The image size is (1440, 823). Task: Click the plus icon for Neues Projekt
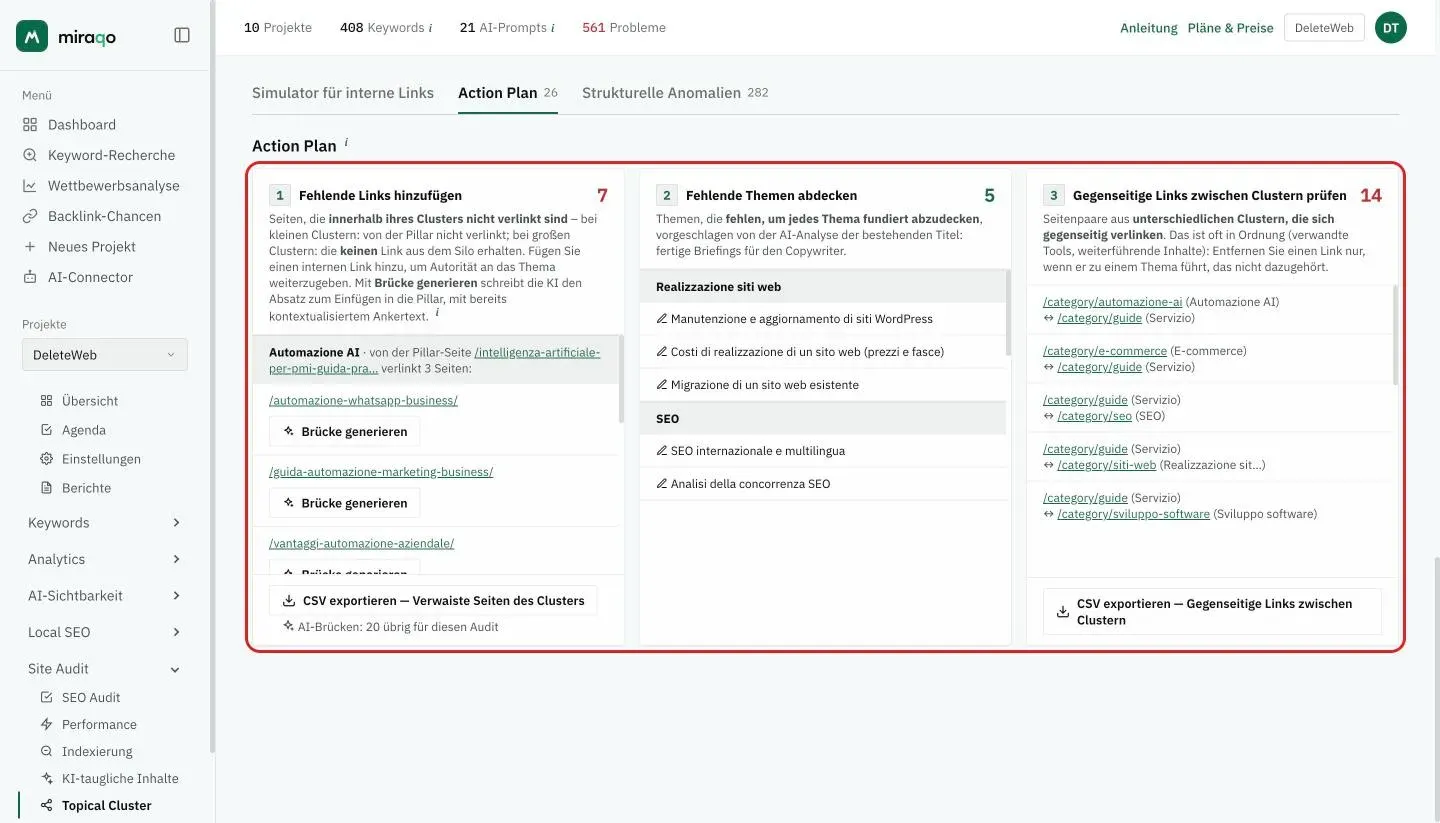[x=30, y=247]
